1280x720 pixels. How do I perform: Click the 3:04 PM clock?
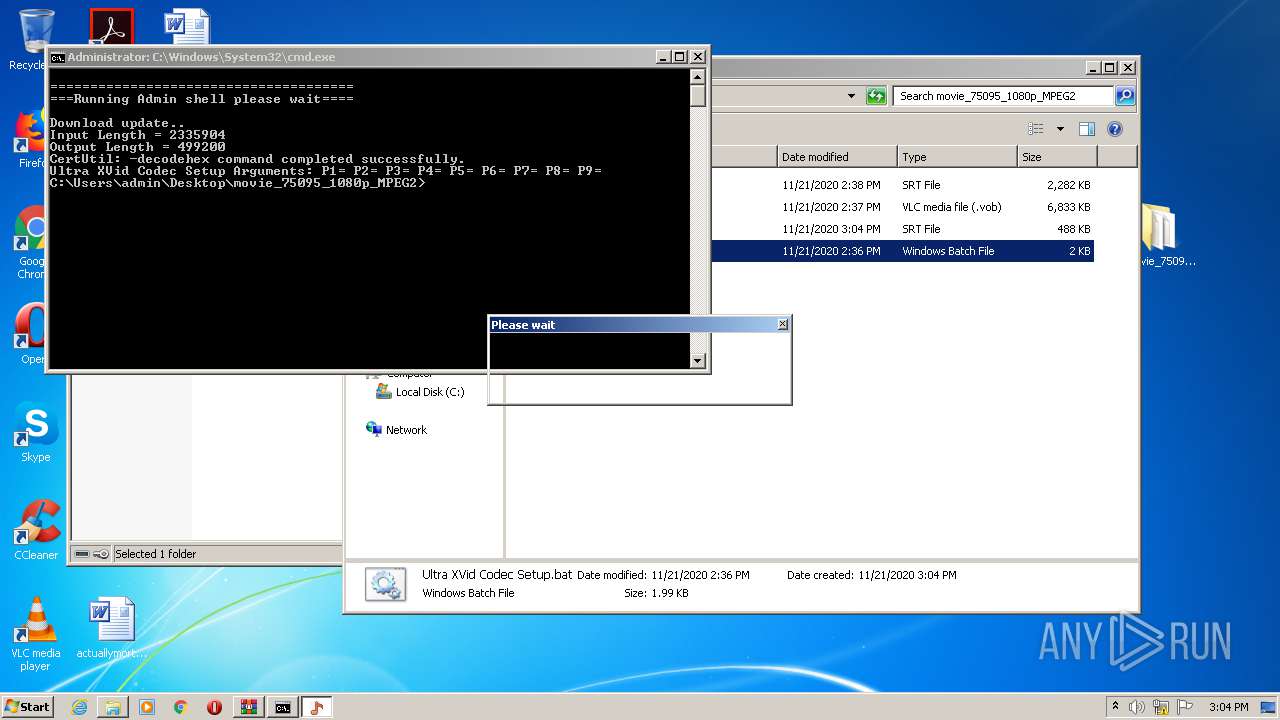(x=1228, y=707)
